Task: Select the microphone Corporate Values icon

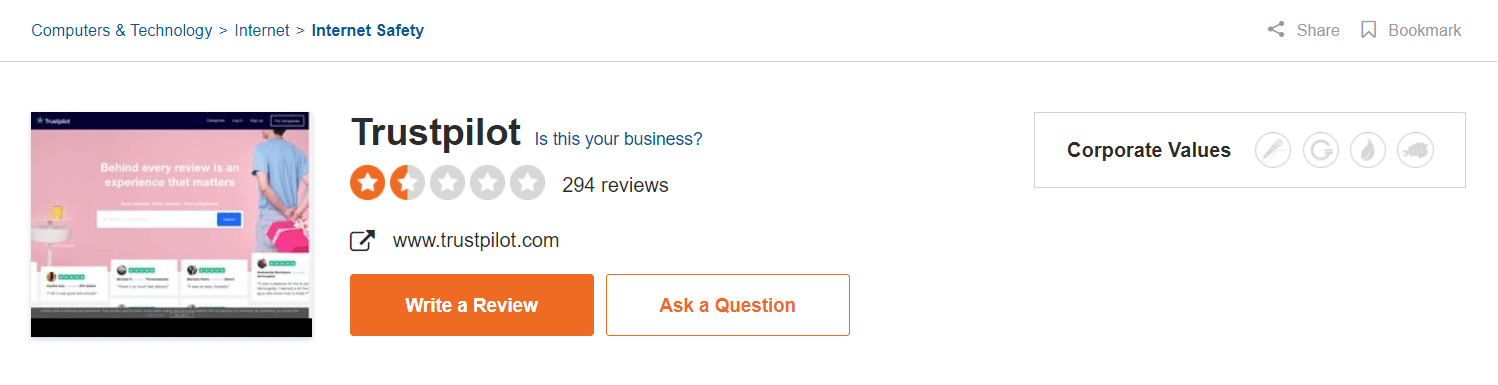Action: pos(1273,151)
